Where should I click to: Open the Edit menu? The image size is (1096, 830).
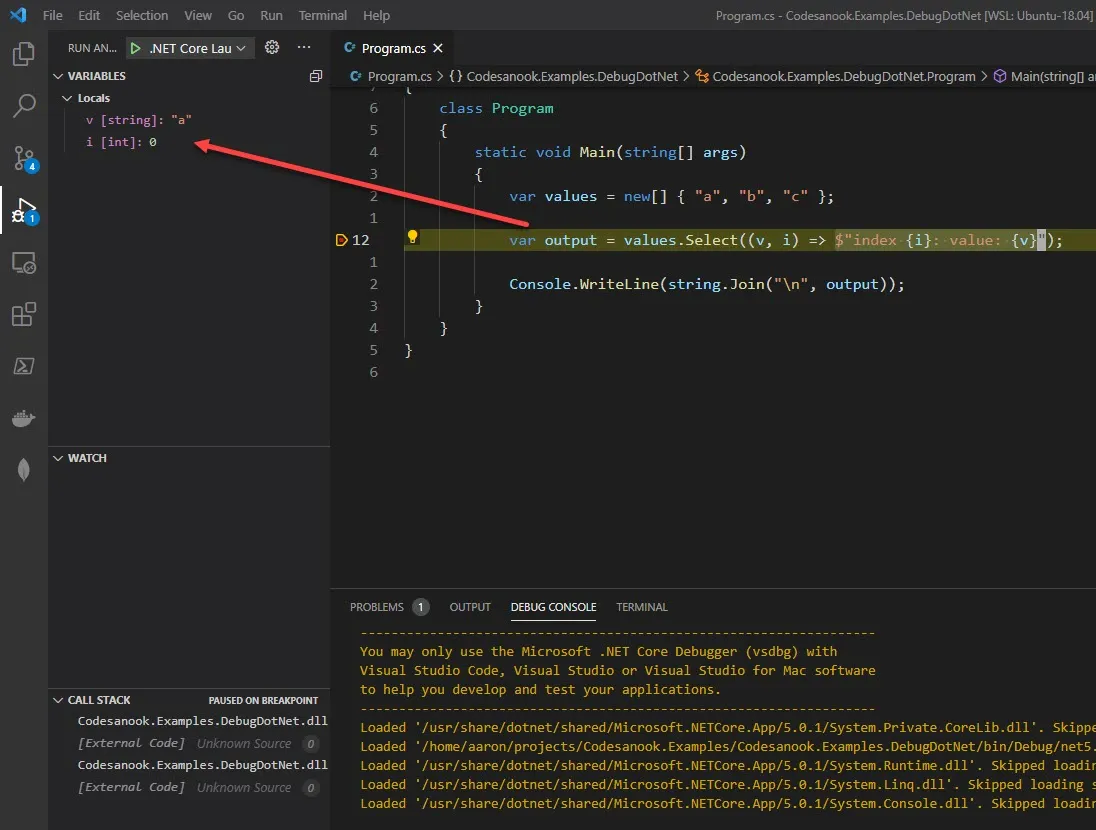coord(89,15)
